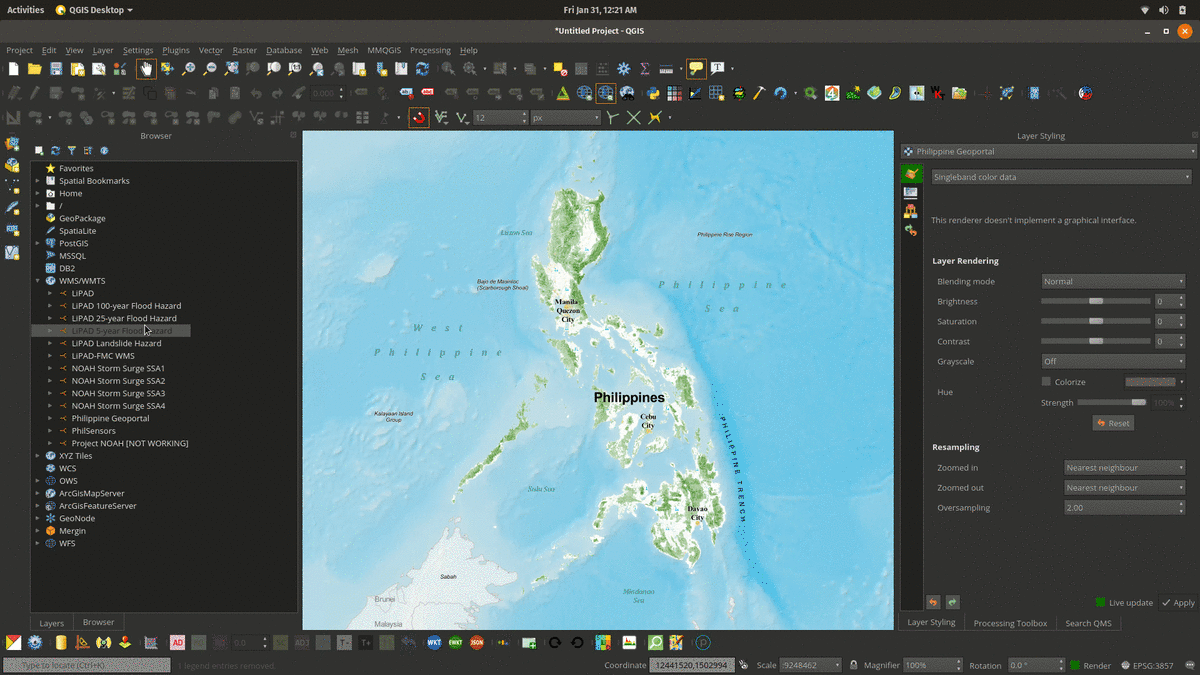
Task: Click the JSON icon in bottom toolbar
Action: (x=477, y=643)
